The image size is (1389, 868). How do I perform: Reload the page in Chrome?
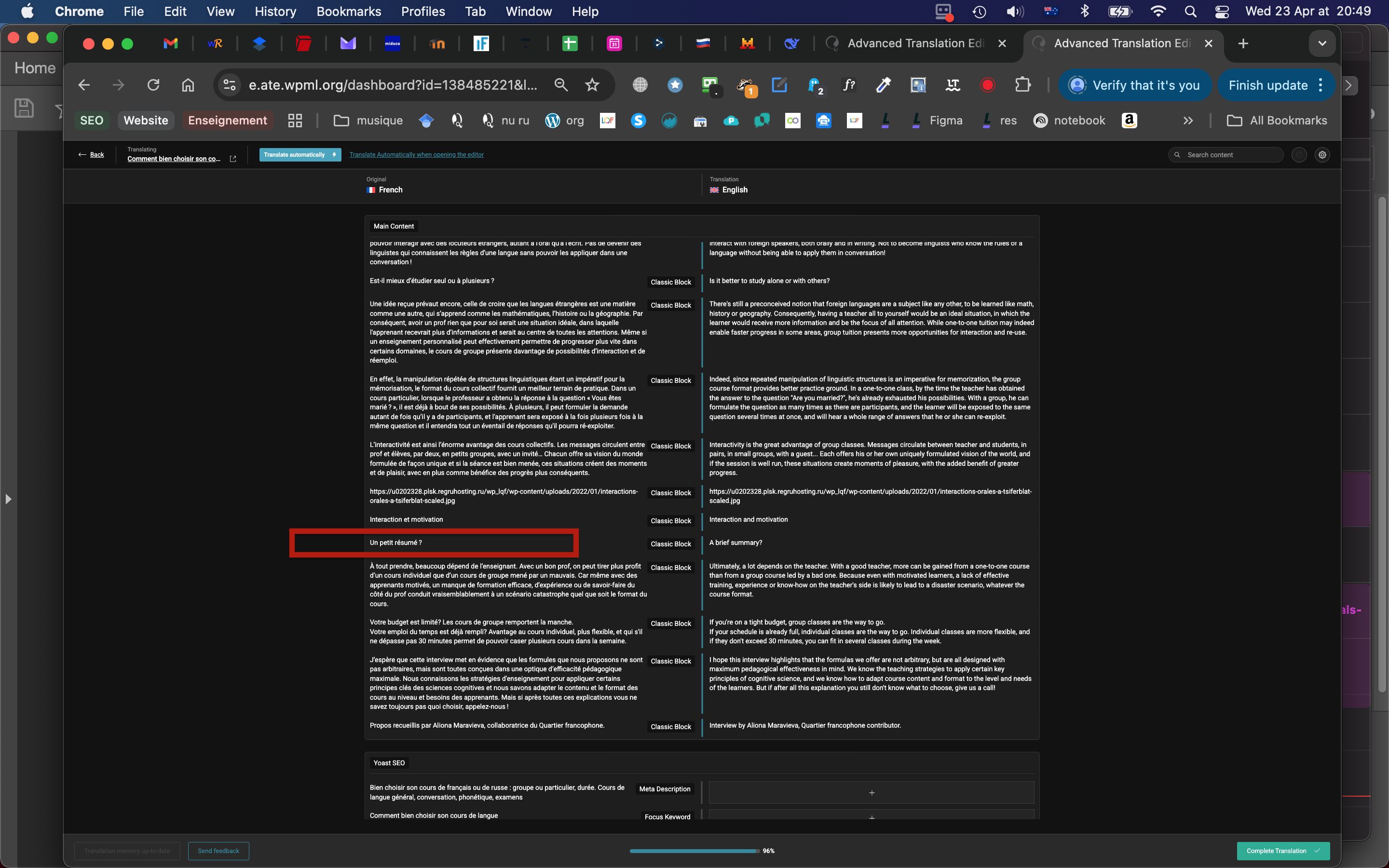153,85
